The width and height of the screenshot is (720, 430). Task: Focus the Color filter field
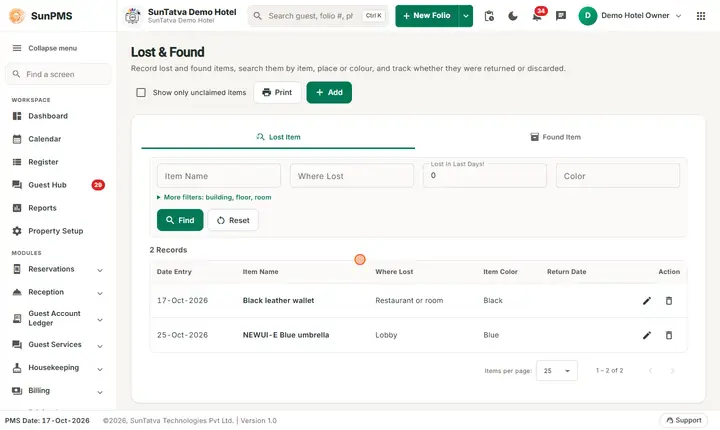pos(618,175)
